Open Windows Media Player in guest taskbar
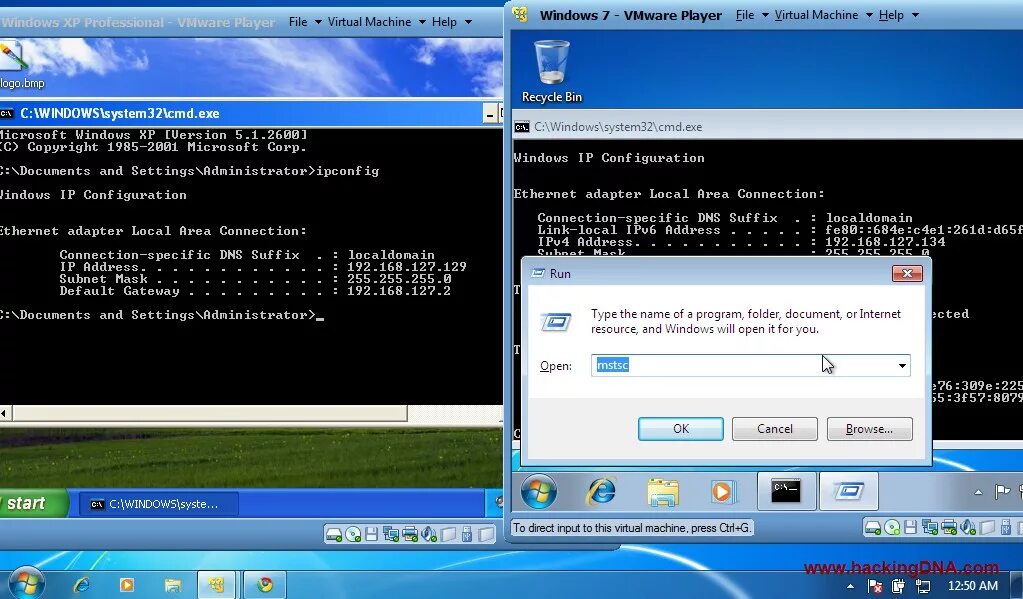Screen dimensions: 1023x599 coord(723,491)
